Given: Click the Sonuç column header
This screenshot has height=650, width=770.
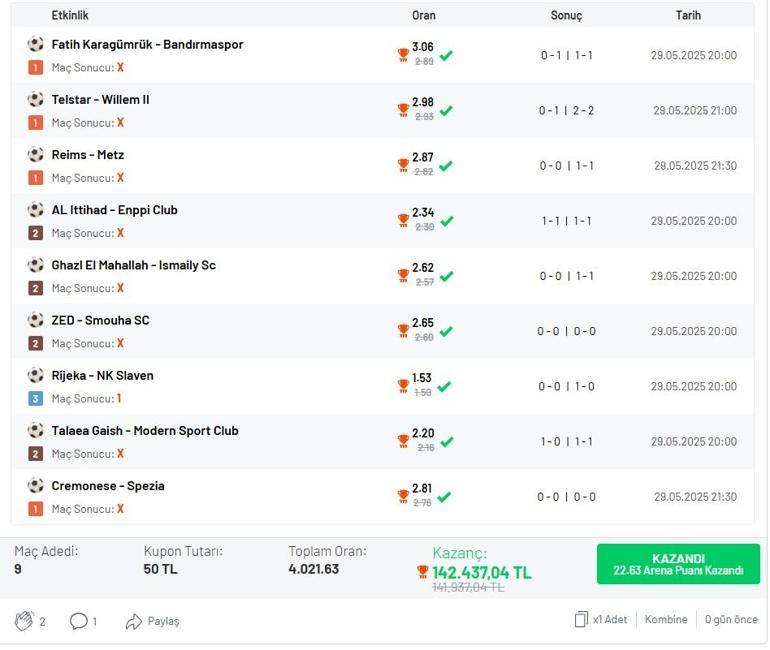Looking at the screenshot, I should pos(566,15).
